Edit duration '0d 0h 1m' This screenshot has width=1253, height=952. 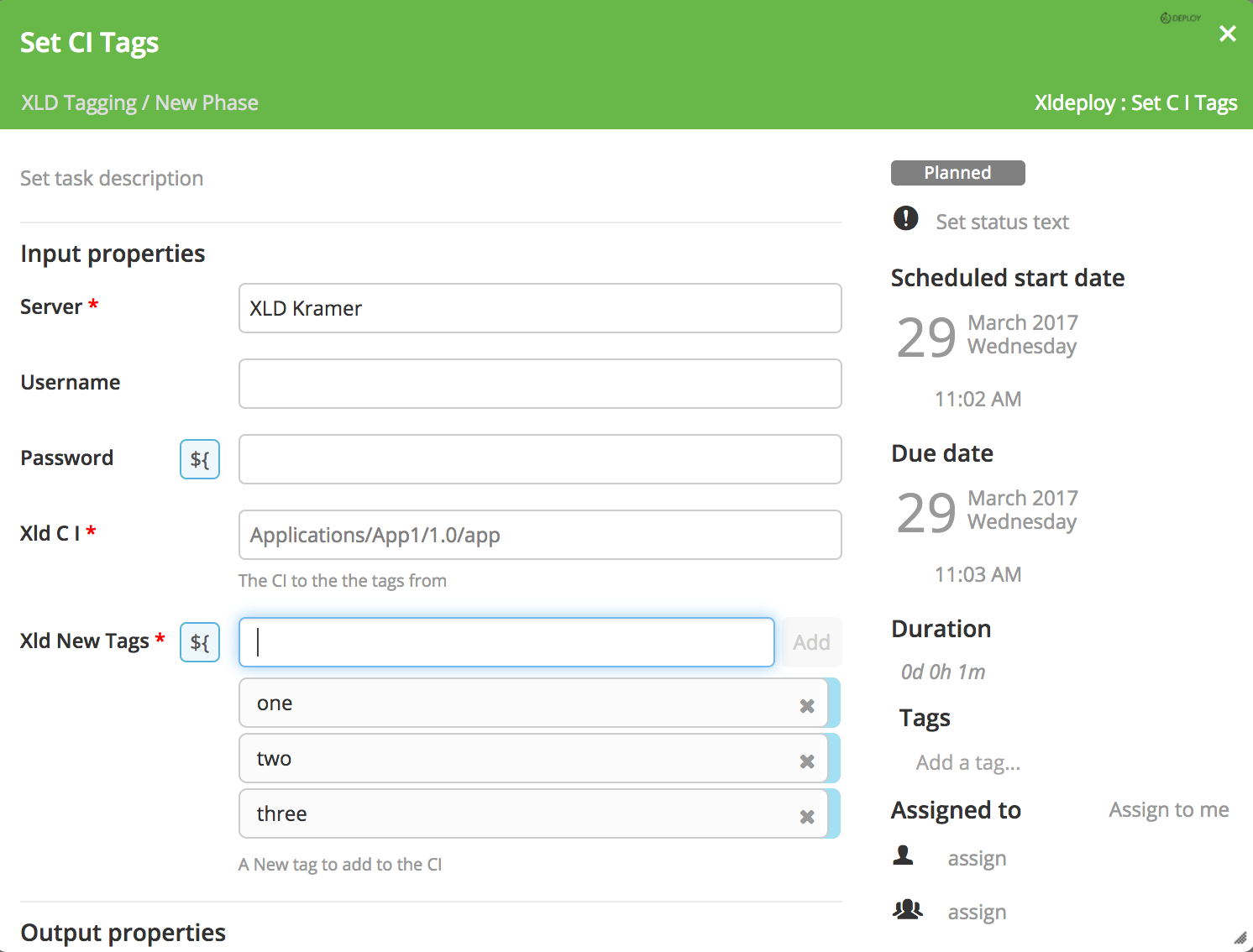[942, 672]
